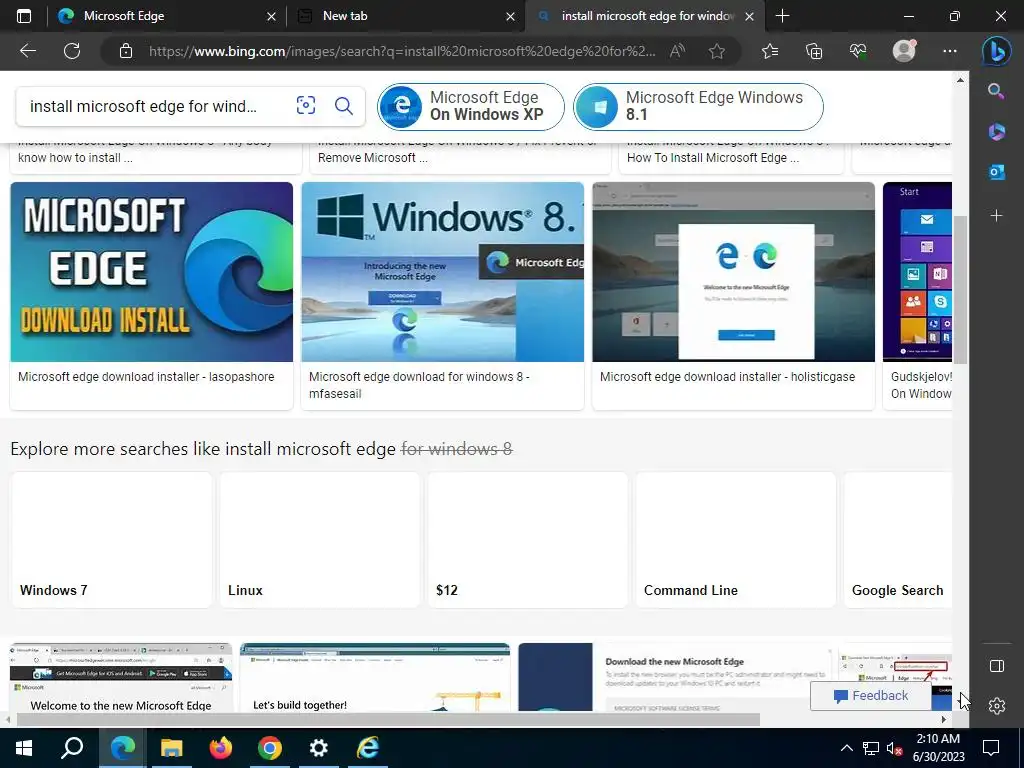Viewport: 1024px width, 768px height.
Task: Toggle the sidebar panel layout icon
Action: pos(997,665)
